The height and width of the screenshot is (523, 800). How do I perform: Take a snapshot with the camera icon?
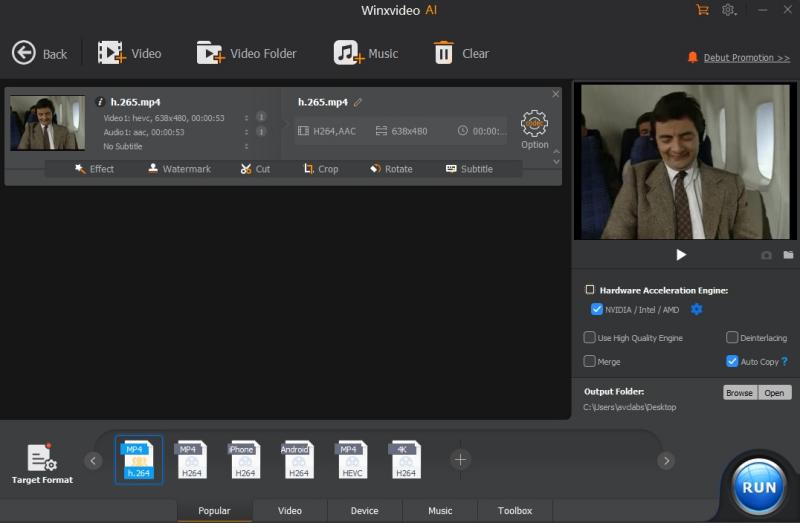pos(766,255)
